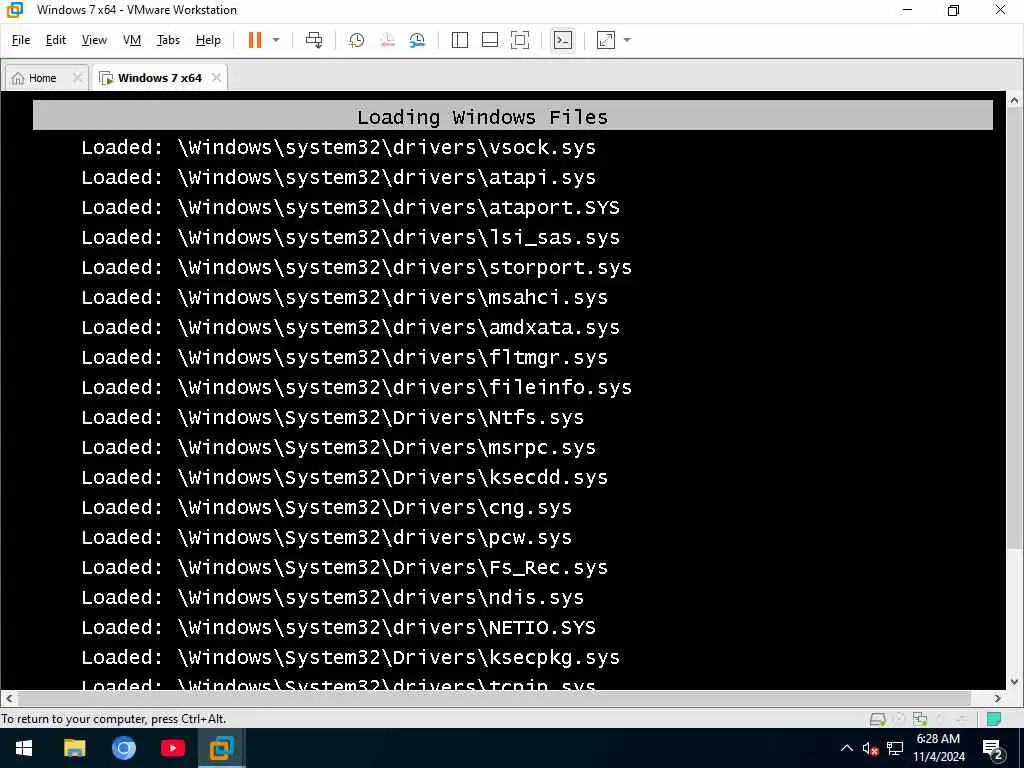Open the Tabs menu
The height and width of the screenshot is (768, 1024).
[168, 40]
